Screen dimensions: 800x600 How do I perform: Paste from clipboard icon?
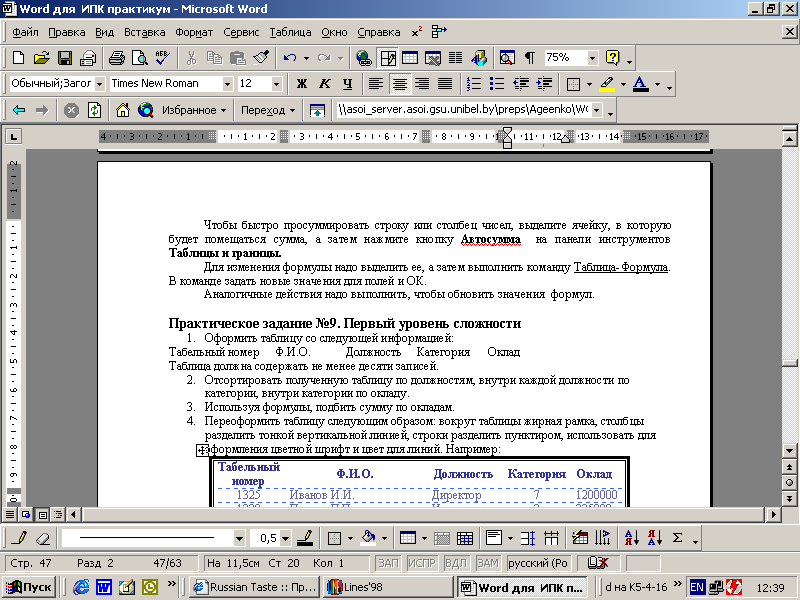click(x=238, y=58)
